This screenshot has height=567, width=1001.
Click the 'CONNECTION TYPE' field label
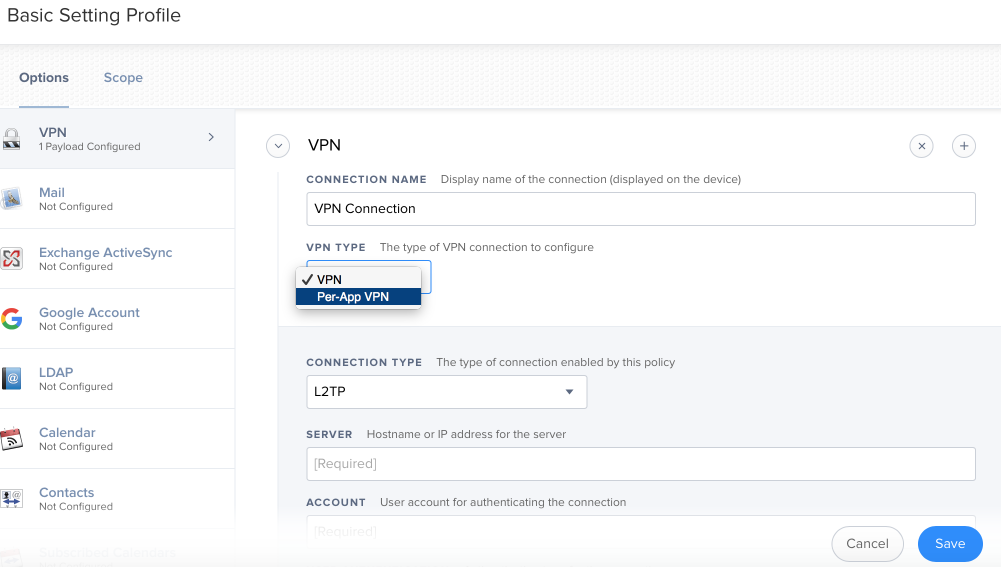tap(364, 363)
